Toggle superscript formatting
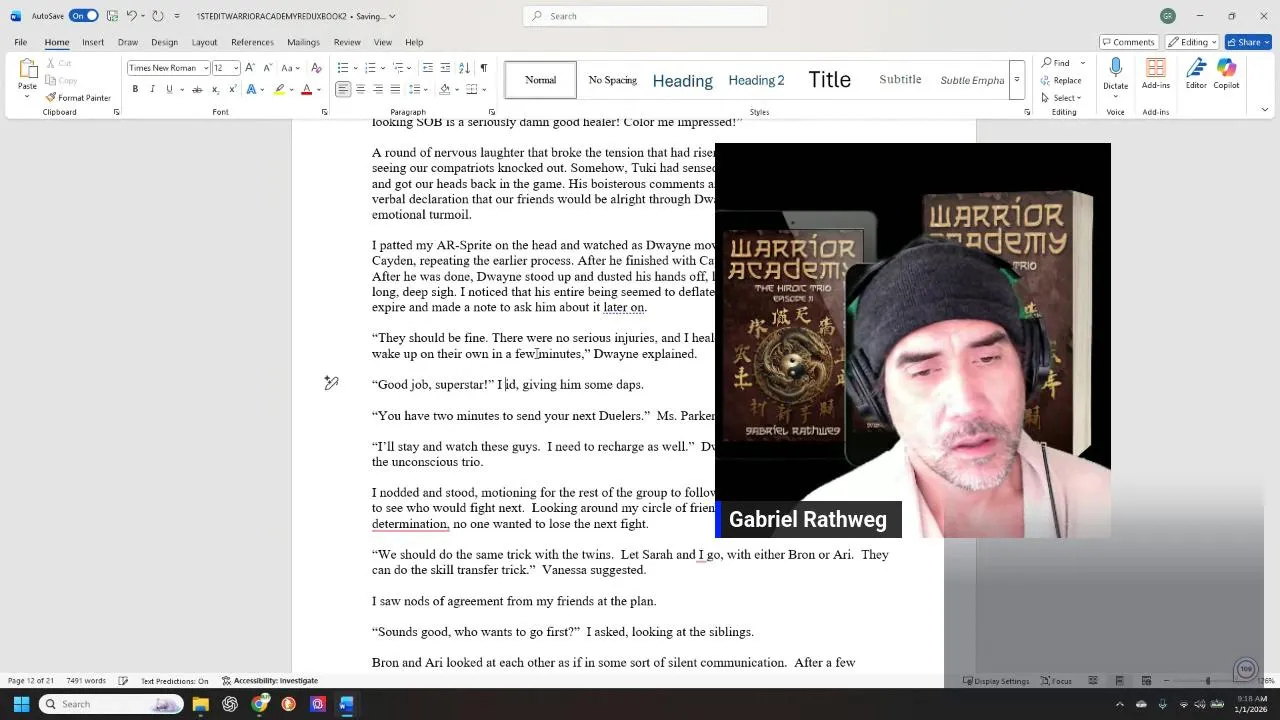 click(232, 90)
